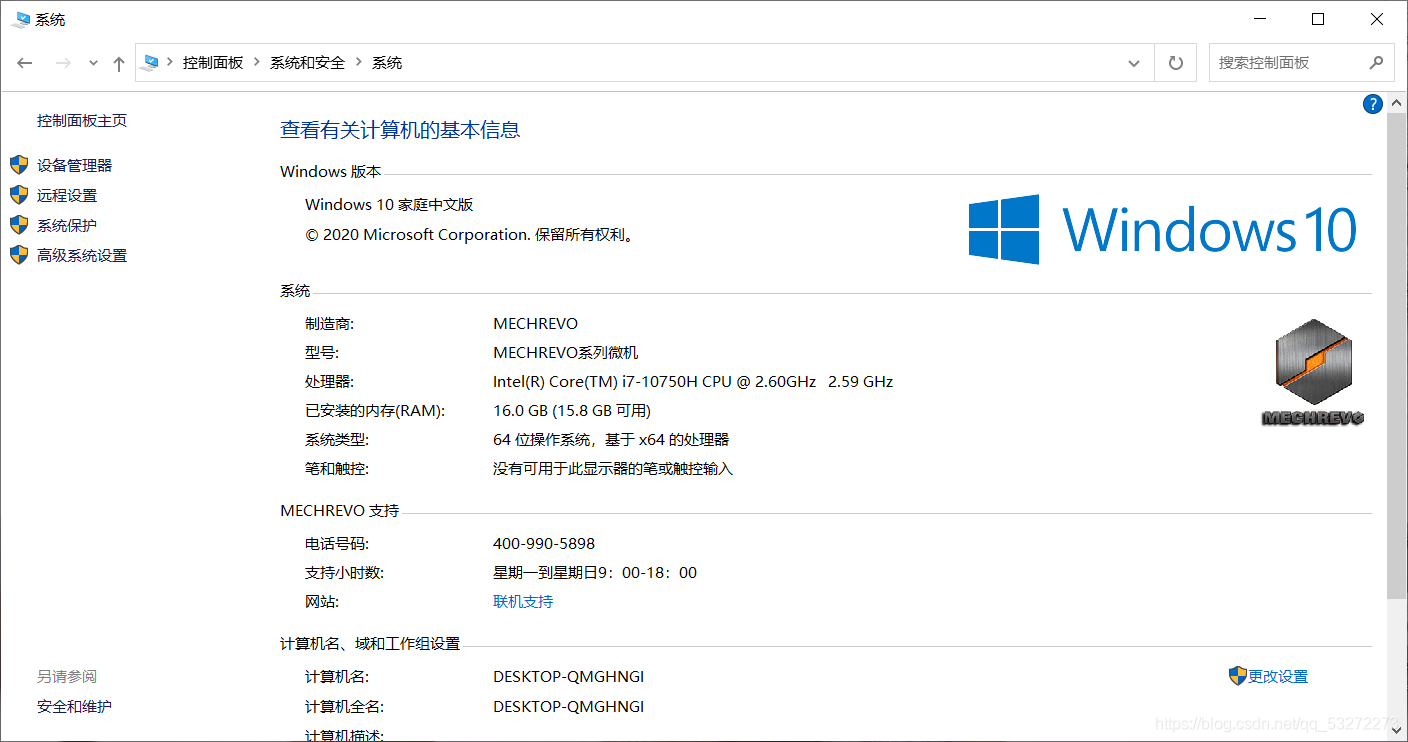Click 制造商 value MECHREVO
The width and height of the screenshot is (1408, 742).
pos(536,323)
